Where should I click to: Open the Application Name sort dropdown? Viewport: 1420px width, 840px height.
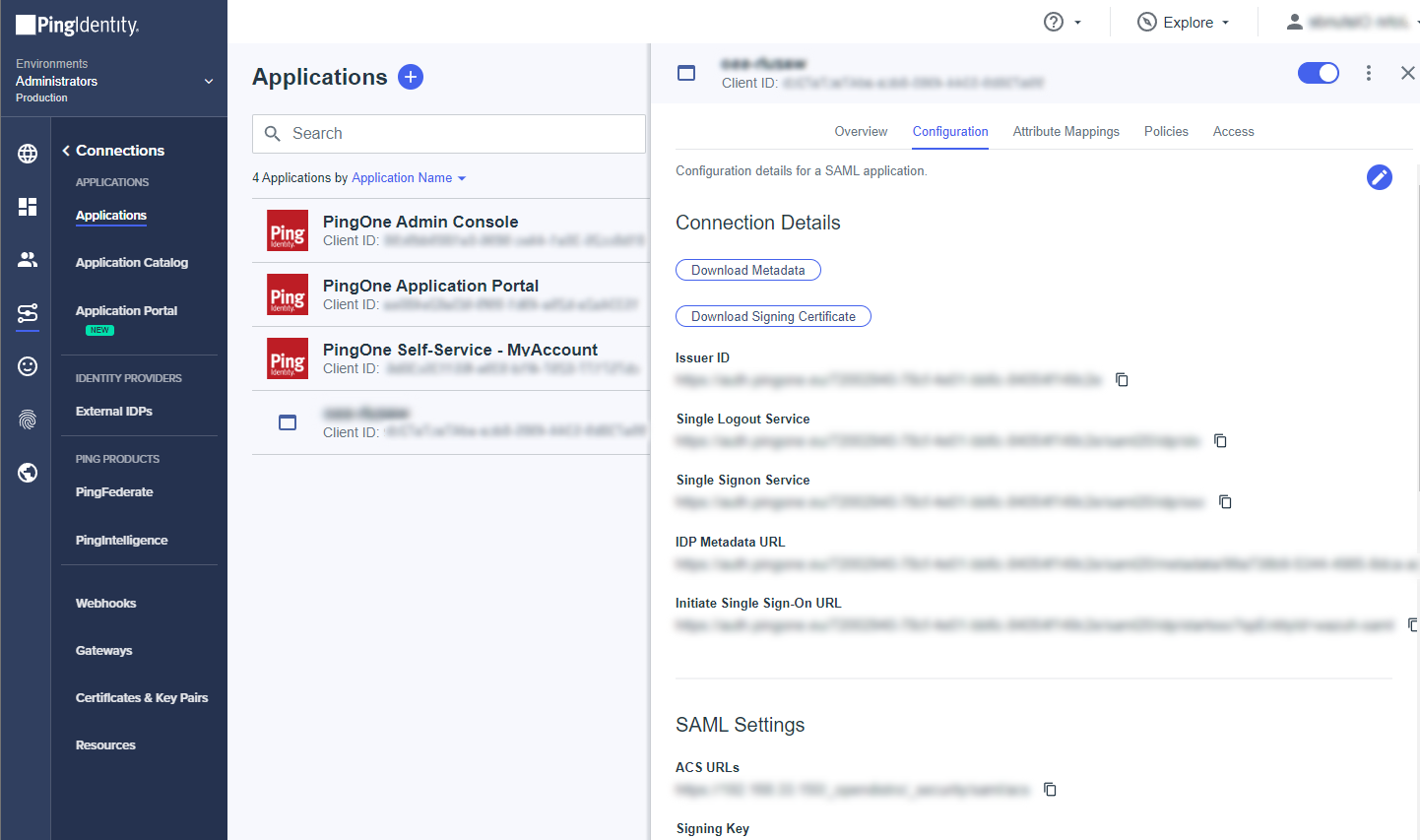click(x=409, y=178)
